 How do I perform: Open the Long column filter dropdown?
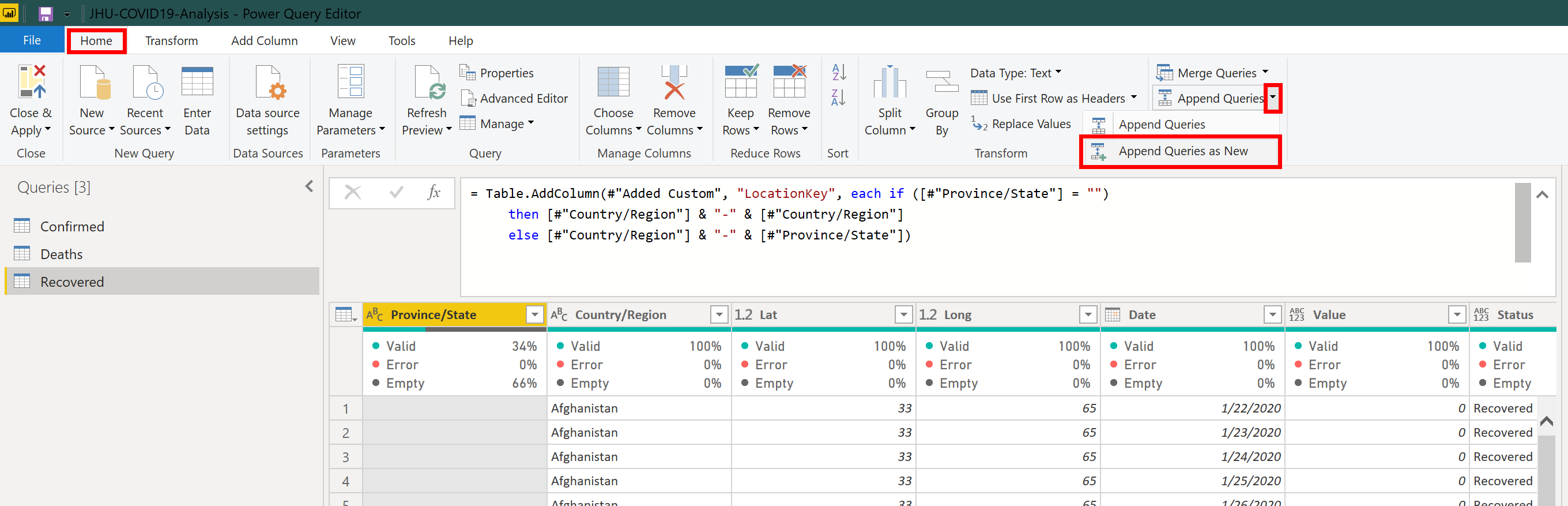pos(1088,315)
